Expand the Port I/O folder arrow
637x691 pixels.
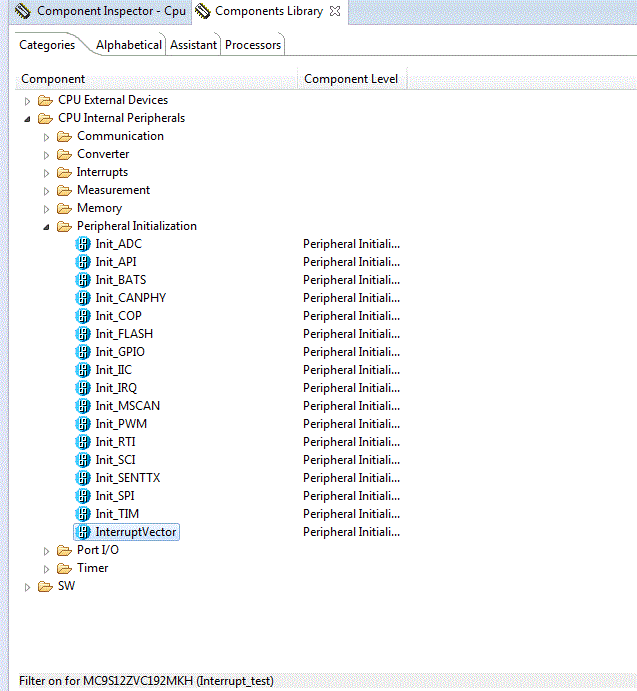pos(46,551)
